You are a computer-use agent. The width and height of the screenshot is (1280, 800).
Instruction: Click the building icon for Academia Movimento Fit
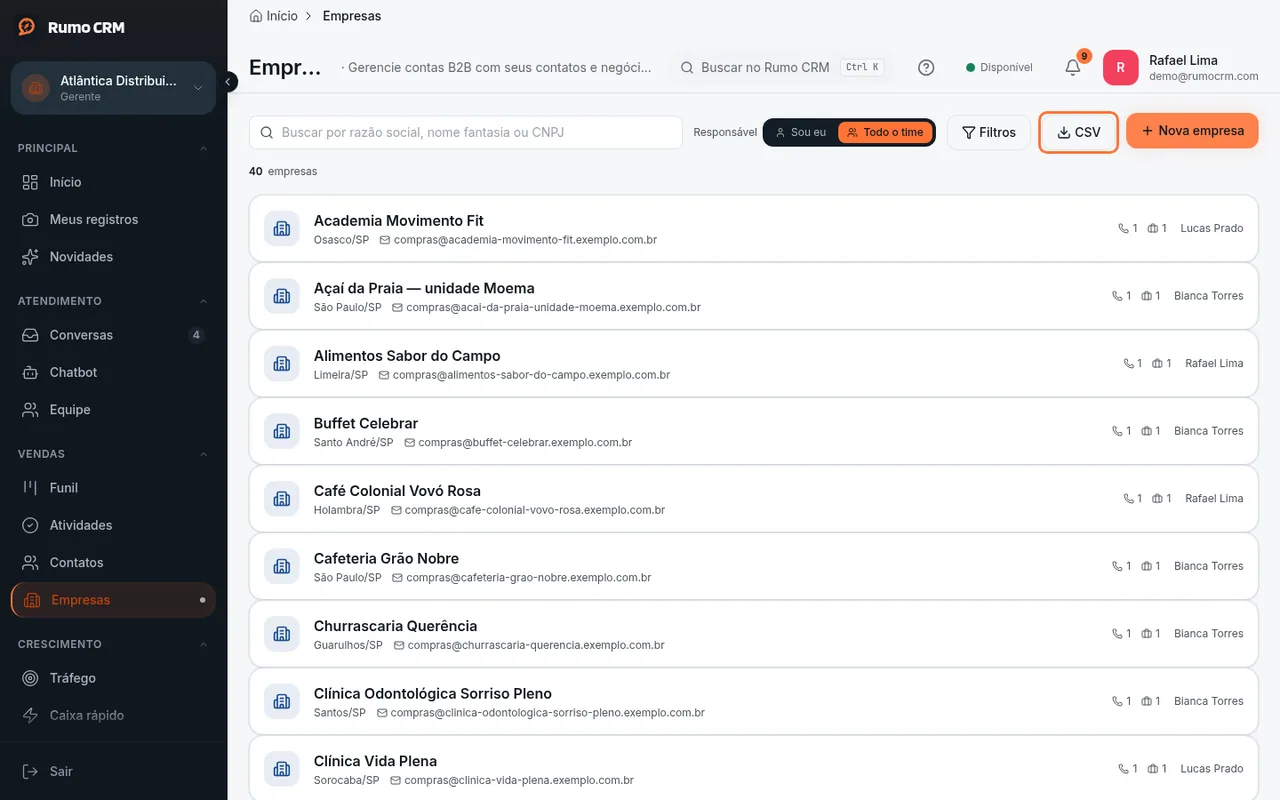282,228
